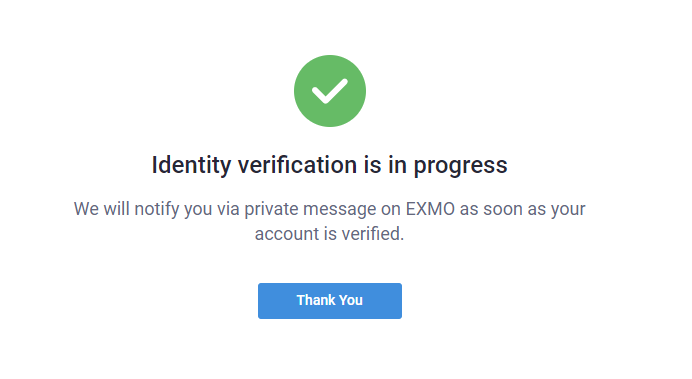Click 'is in' within the heading
The height and width of the screenshot is (379, 692).
tap(385, 165)
